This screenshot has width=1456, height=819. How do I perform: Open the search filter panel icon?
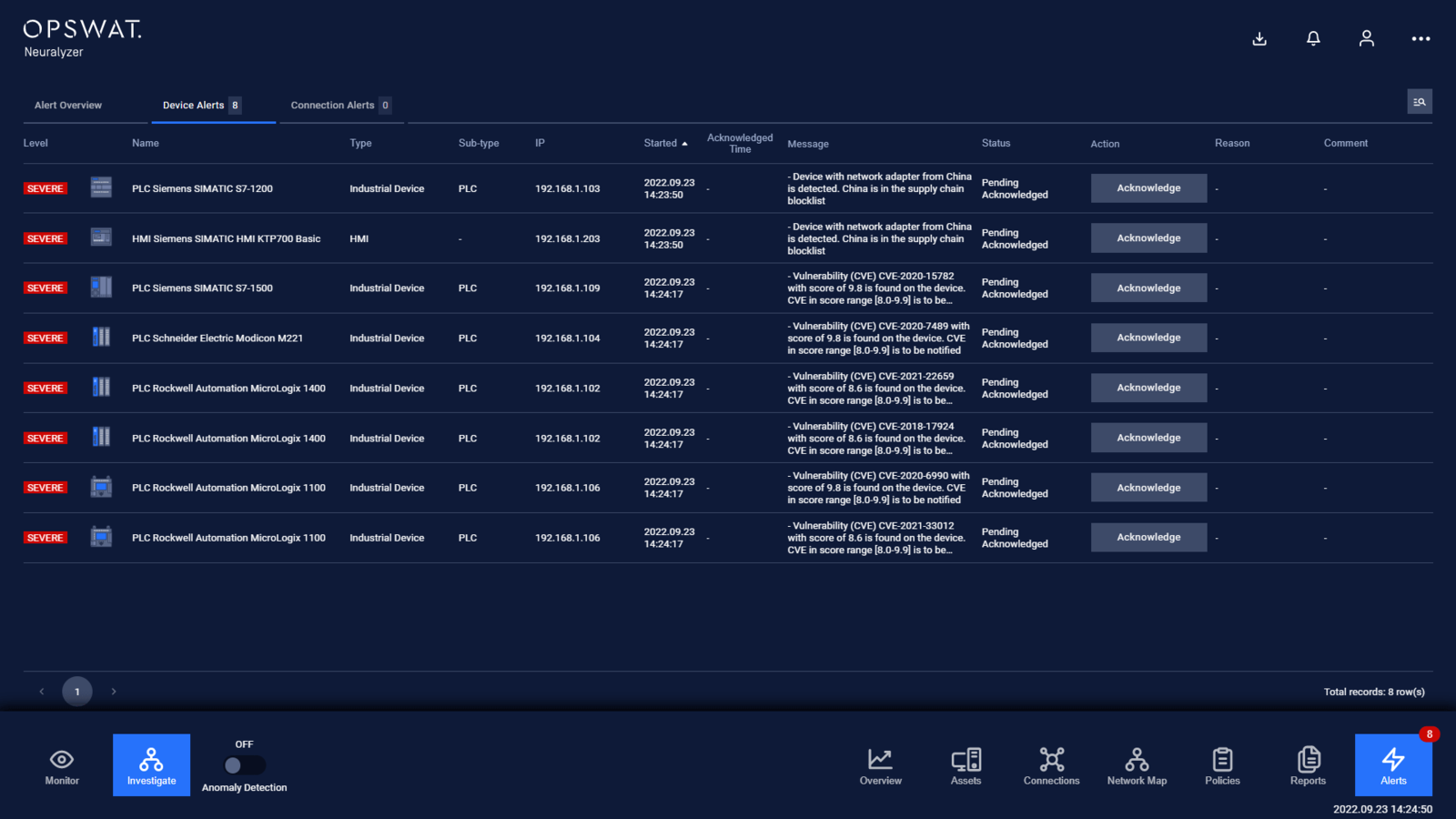(1419, 102)
